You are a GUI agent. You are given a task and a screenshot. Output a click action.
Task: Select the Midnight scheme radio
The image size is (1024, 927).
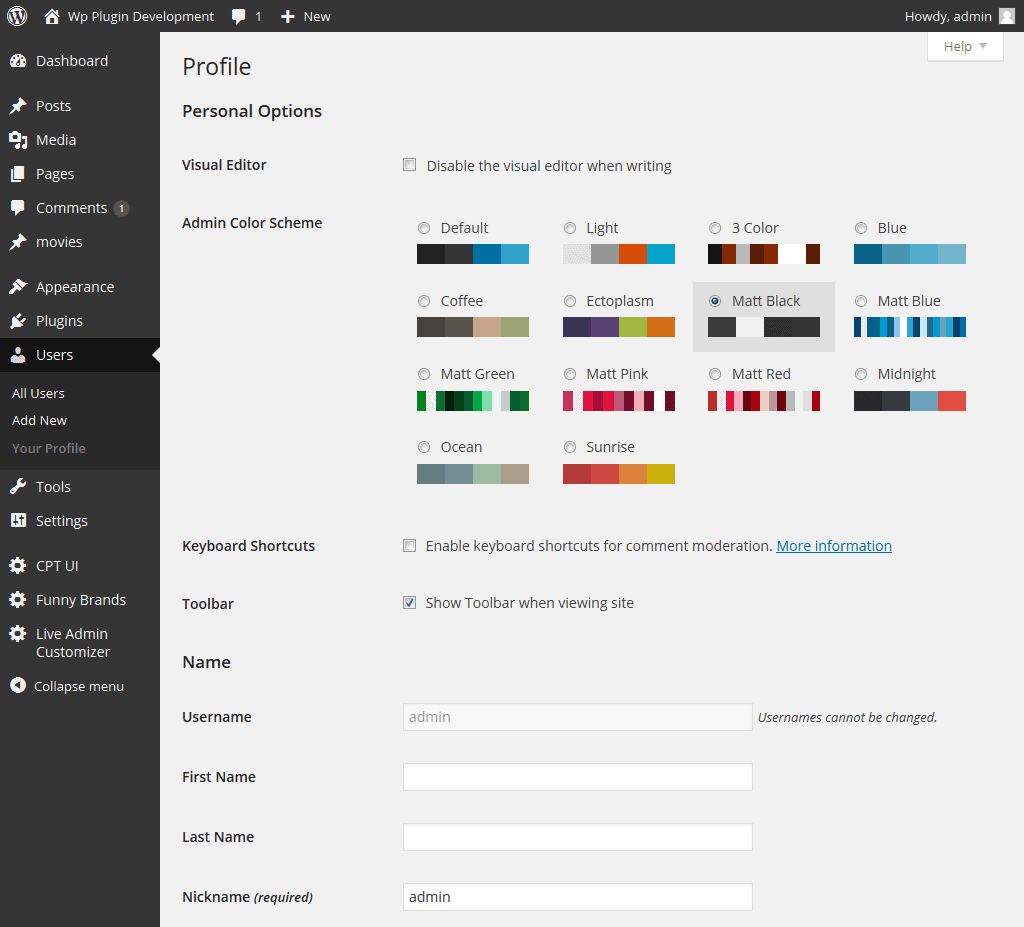[x=861, y=374]
